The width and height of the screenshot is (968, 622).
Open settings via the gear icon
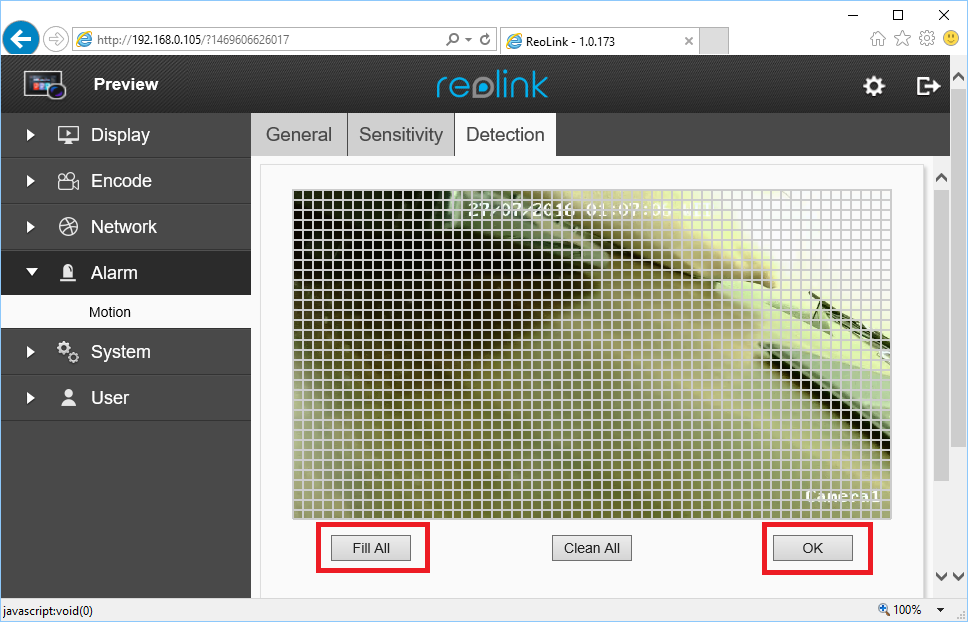[x=874, y=87]
